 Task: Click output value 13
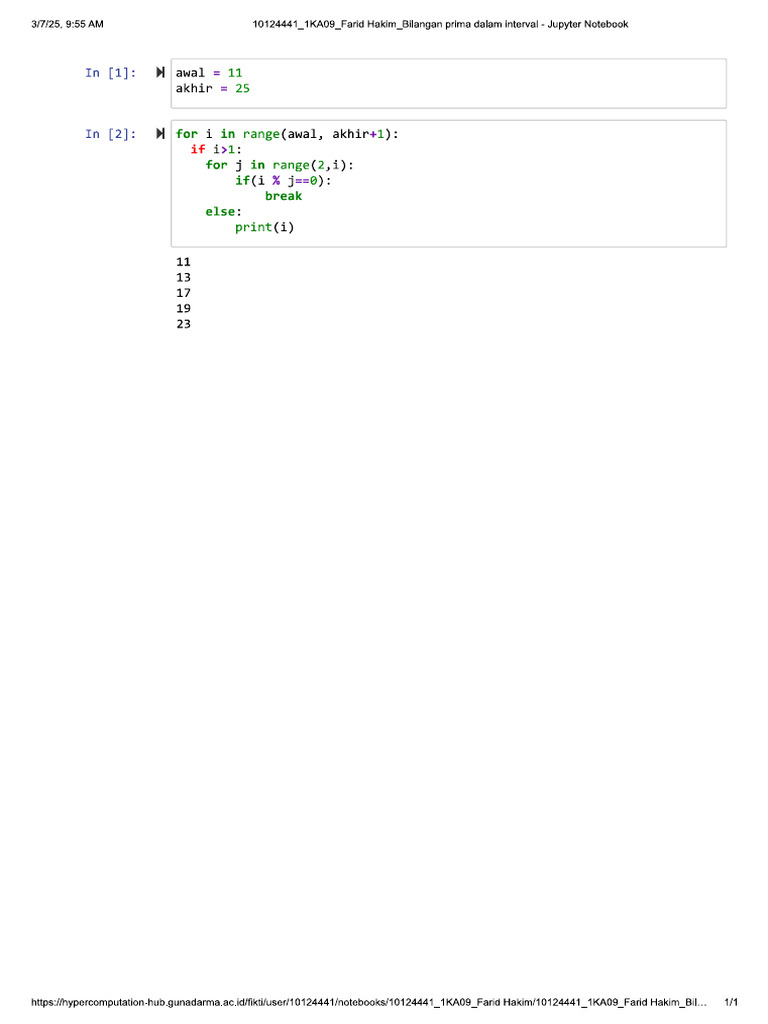pos(184,278)
